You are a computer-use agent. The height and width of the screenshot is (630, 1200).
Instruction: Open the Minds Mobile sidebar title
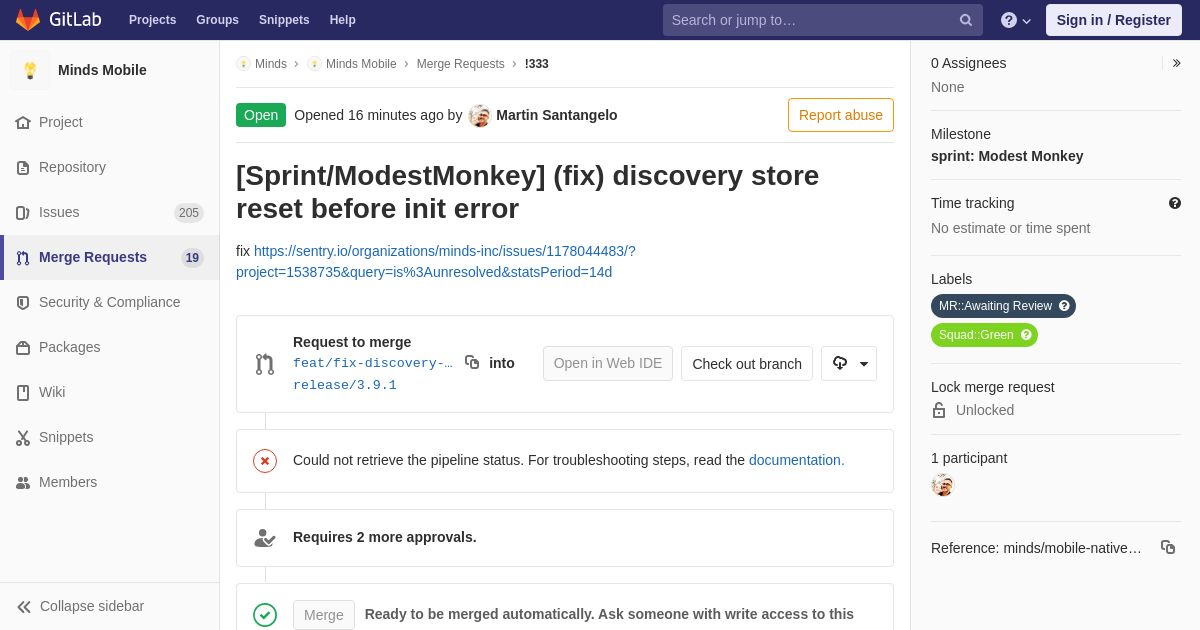coord(102,70)
